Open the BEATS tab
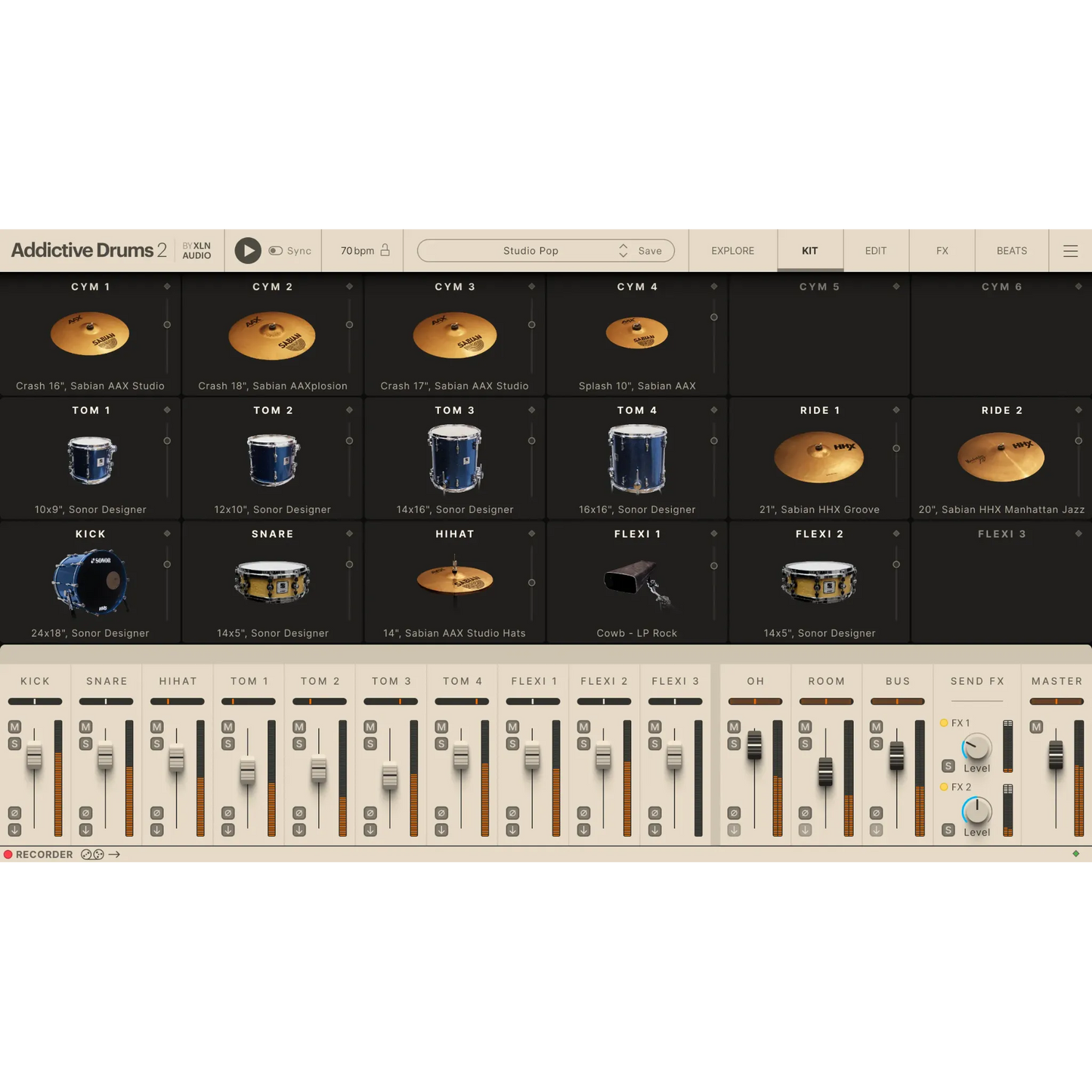Image resolution: width=1092 pixels, height=1092 pixels. coord(1010,250)
